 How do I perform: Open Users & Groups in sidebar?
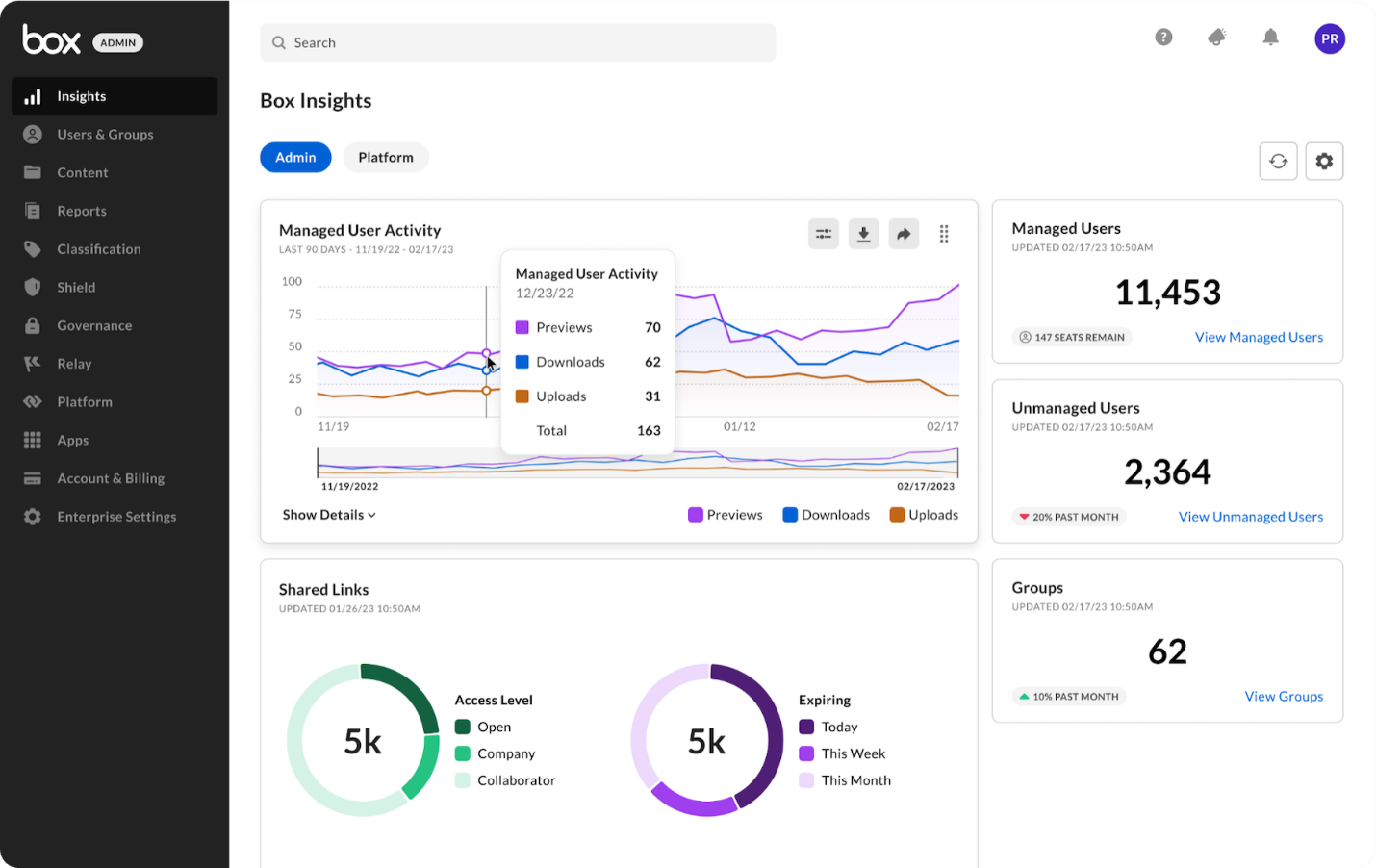click(105, 135)
